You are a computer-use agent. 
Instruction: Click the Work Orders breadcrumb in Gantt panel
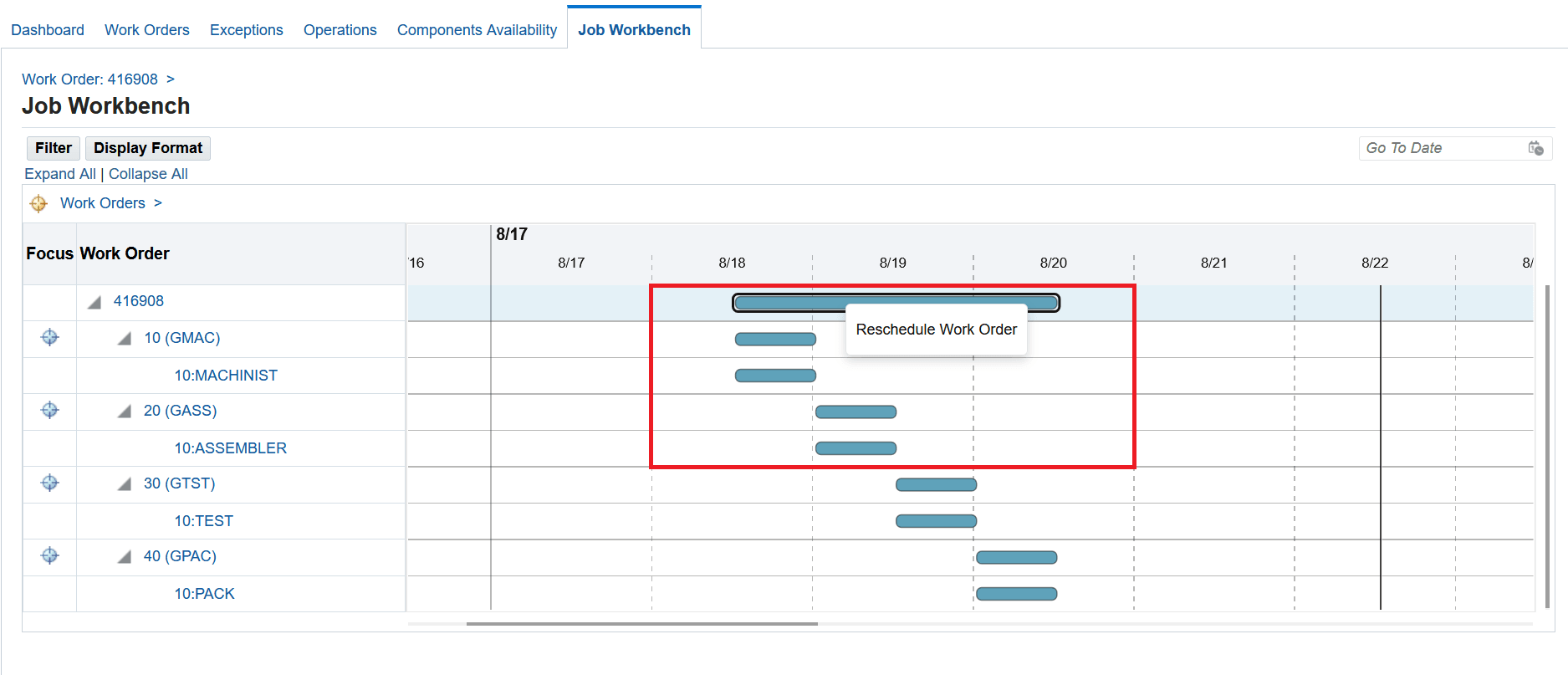pyautogui.click(x=103, y=203)
